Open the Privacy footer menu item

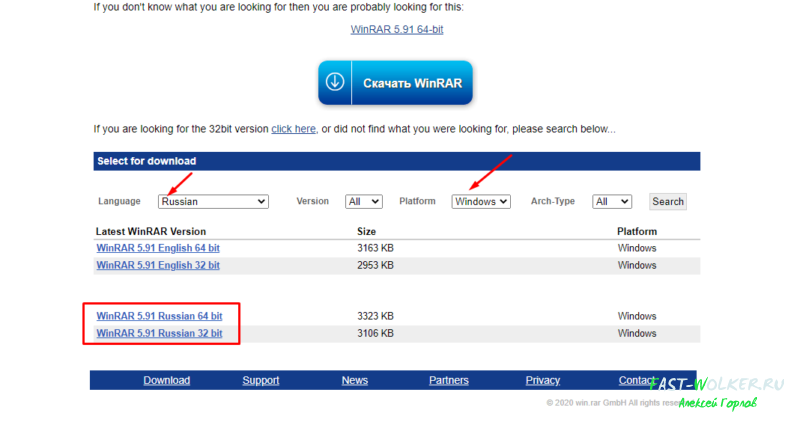(x=542, y=380)
